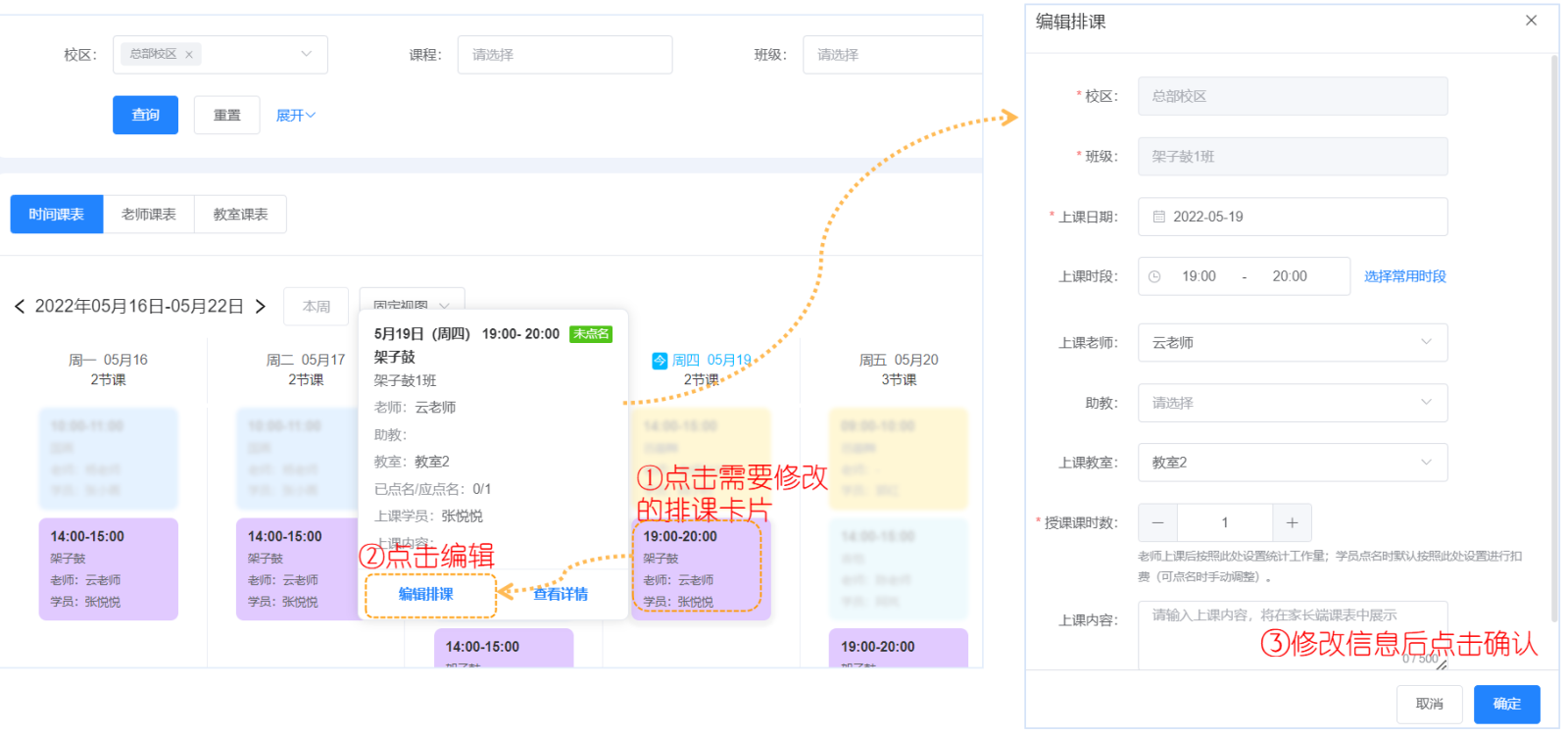Viewport: 1568px width, 736px height.
Task: Switch to the 教室课表 tab
Action: click(x=240, y=214)
